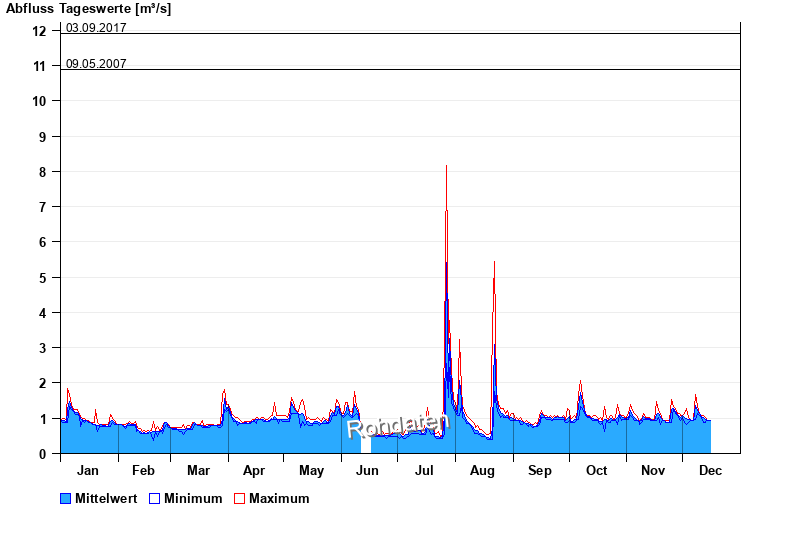Select the Aug month label on x-axis
Screen dimensions: 800x550
(x=483, y=470)
